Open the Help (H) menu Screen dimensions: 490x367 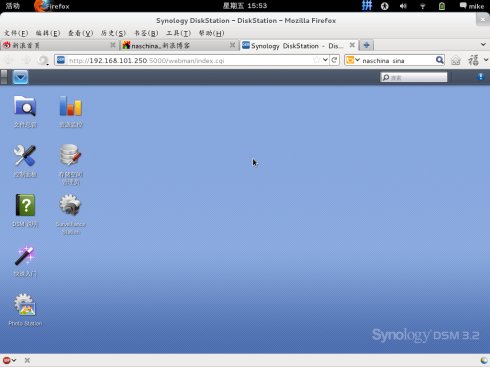[x=212, y=33]
